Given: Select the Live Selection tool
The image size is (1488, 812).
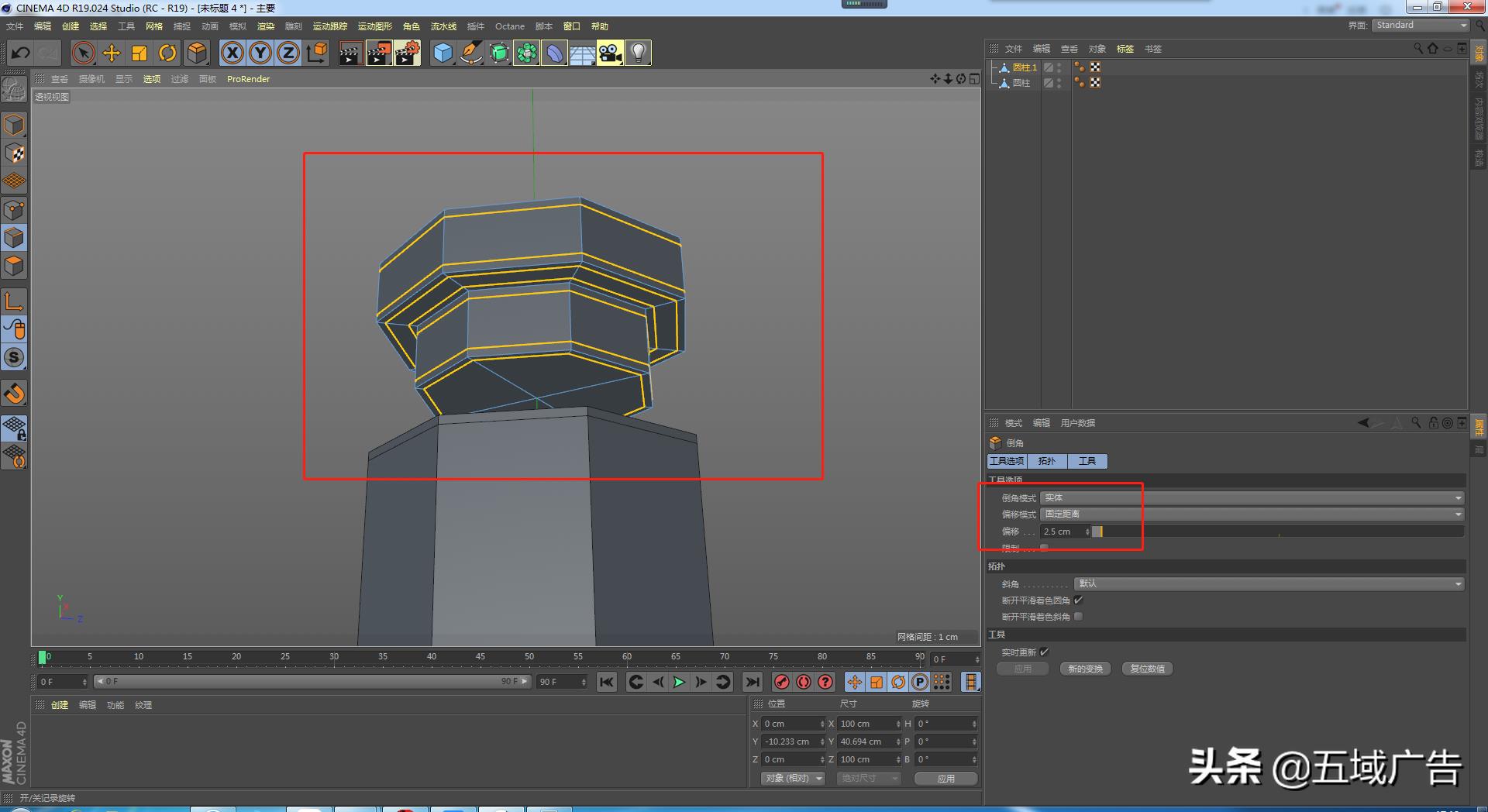Looking at the screenshot, I should click(x=83, y=53).
